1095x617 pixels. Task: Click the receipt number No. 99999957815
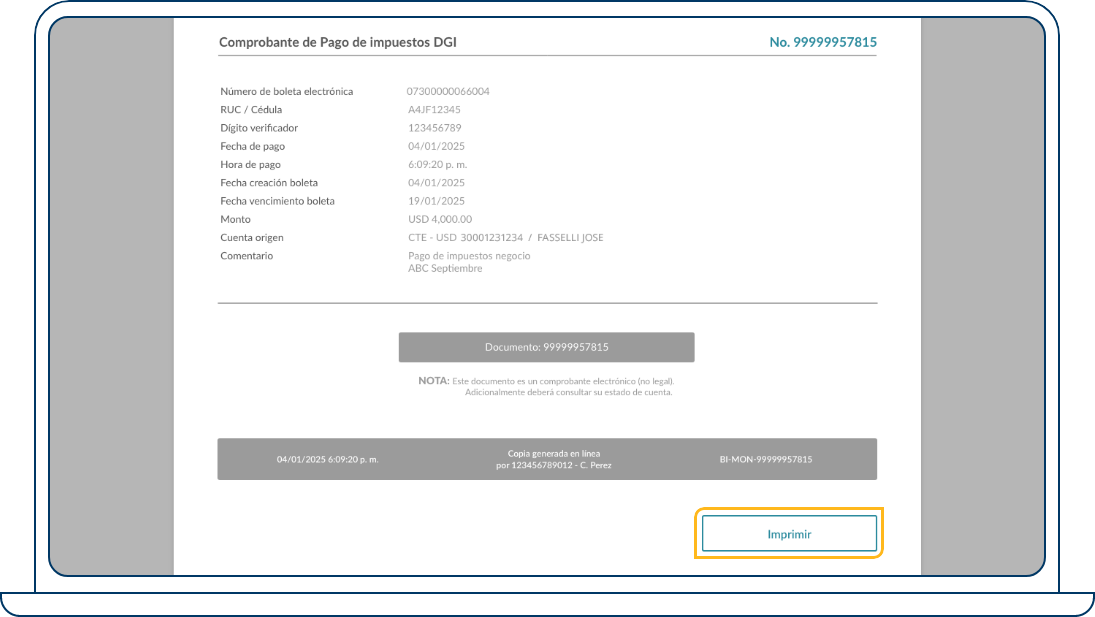pos(822,42)
